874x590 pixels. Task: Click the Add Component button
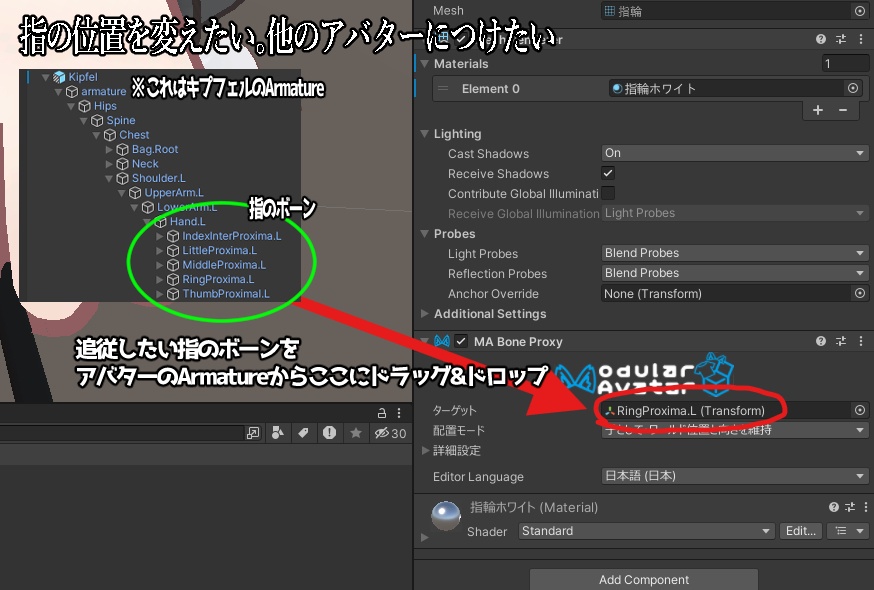[x=643, y=579]
